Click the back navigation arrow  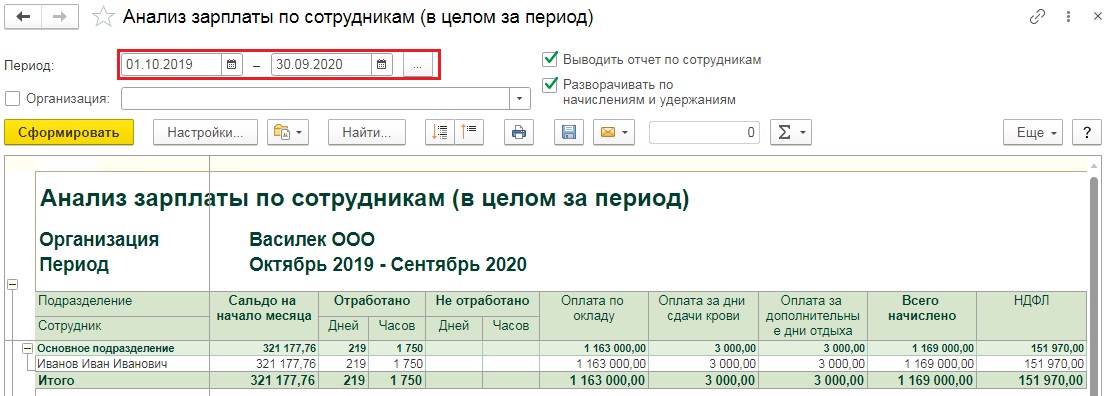click(23, 18)
